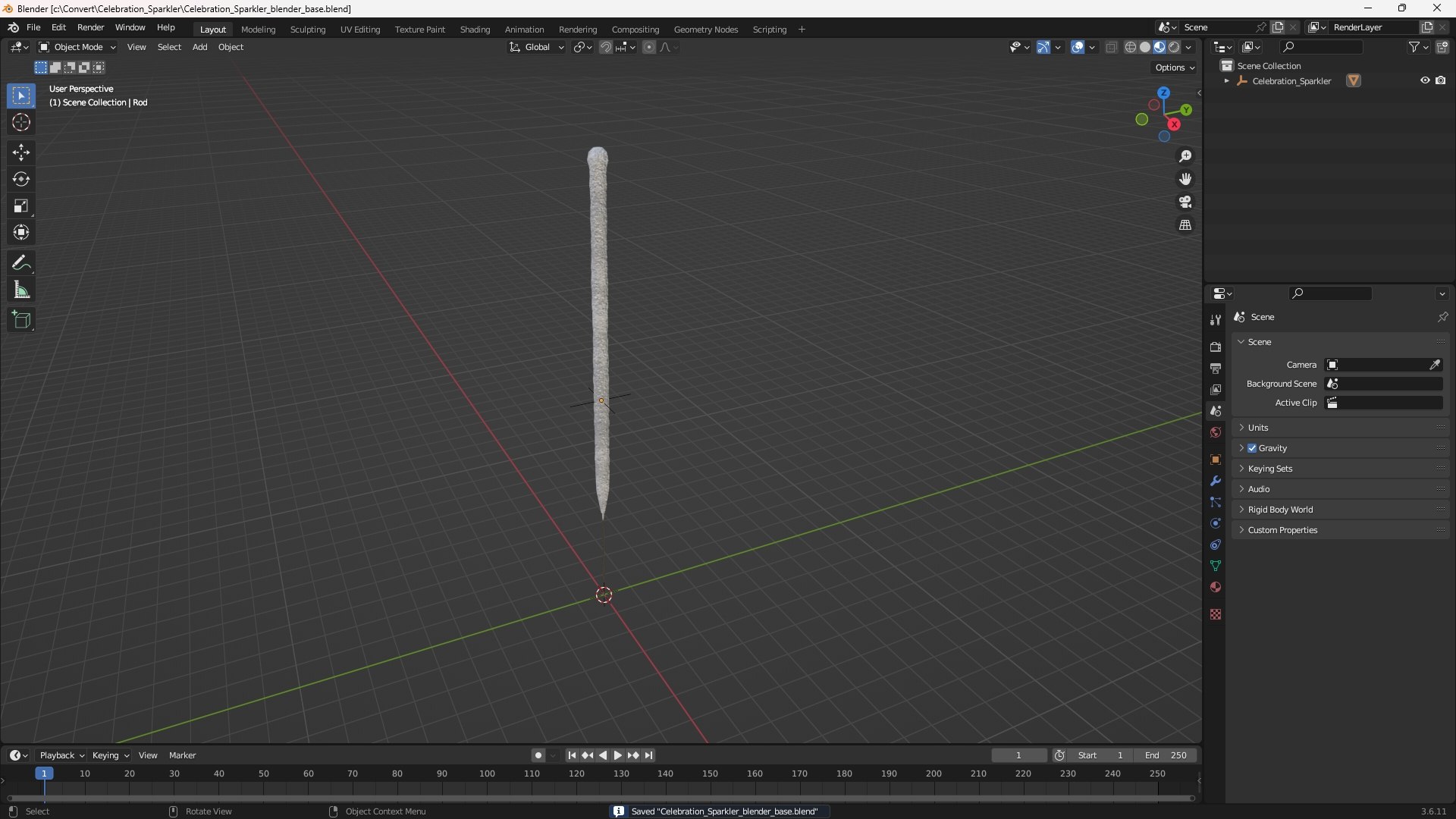
Task: Select the Annotate tool
Action: (21, 263)
